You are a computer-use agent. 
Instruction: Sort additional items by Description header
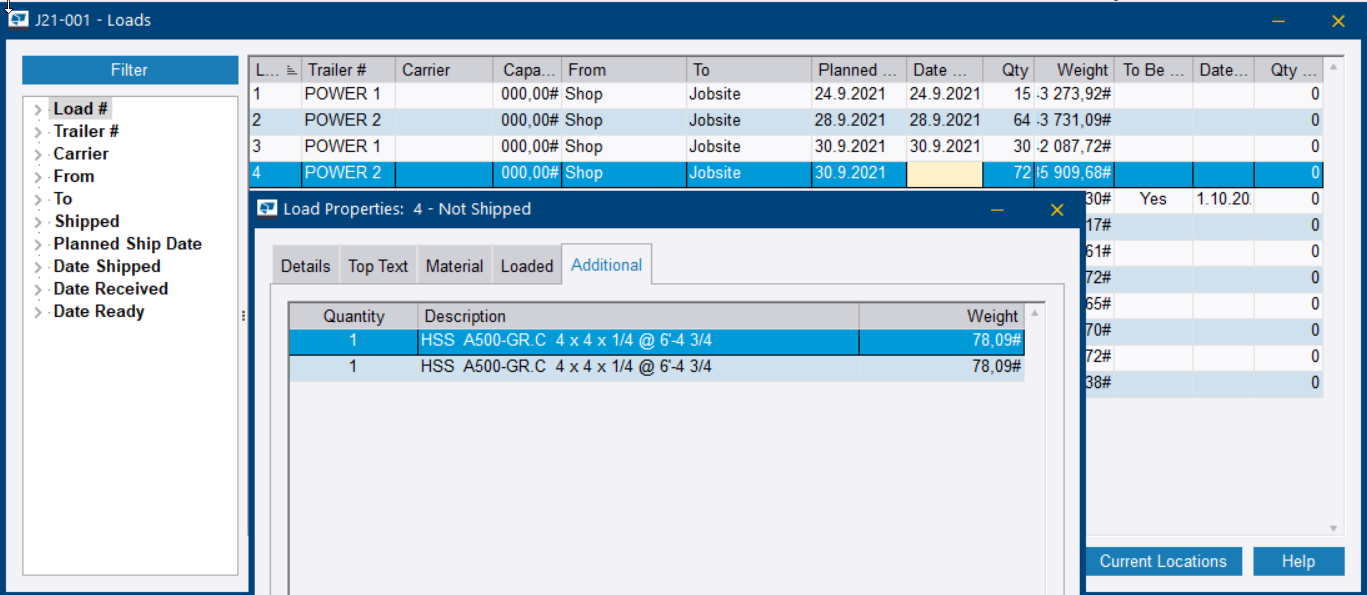[638, 316]
